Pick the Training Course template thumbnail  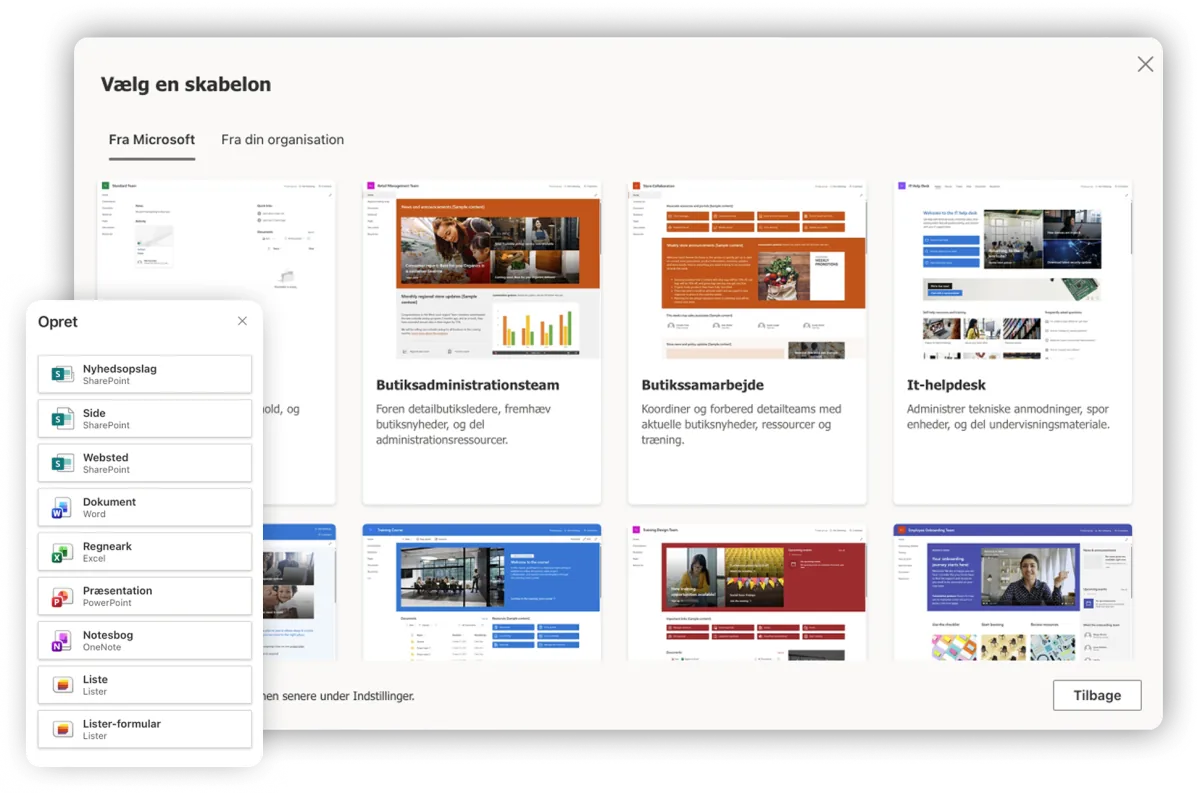482,592
